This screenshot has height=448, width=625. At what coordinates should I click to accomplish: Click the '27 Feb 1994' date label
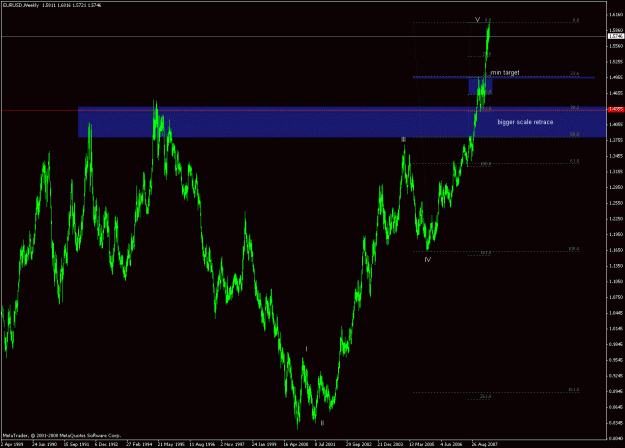(139, 444)
